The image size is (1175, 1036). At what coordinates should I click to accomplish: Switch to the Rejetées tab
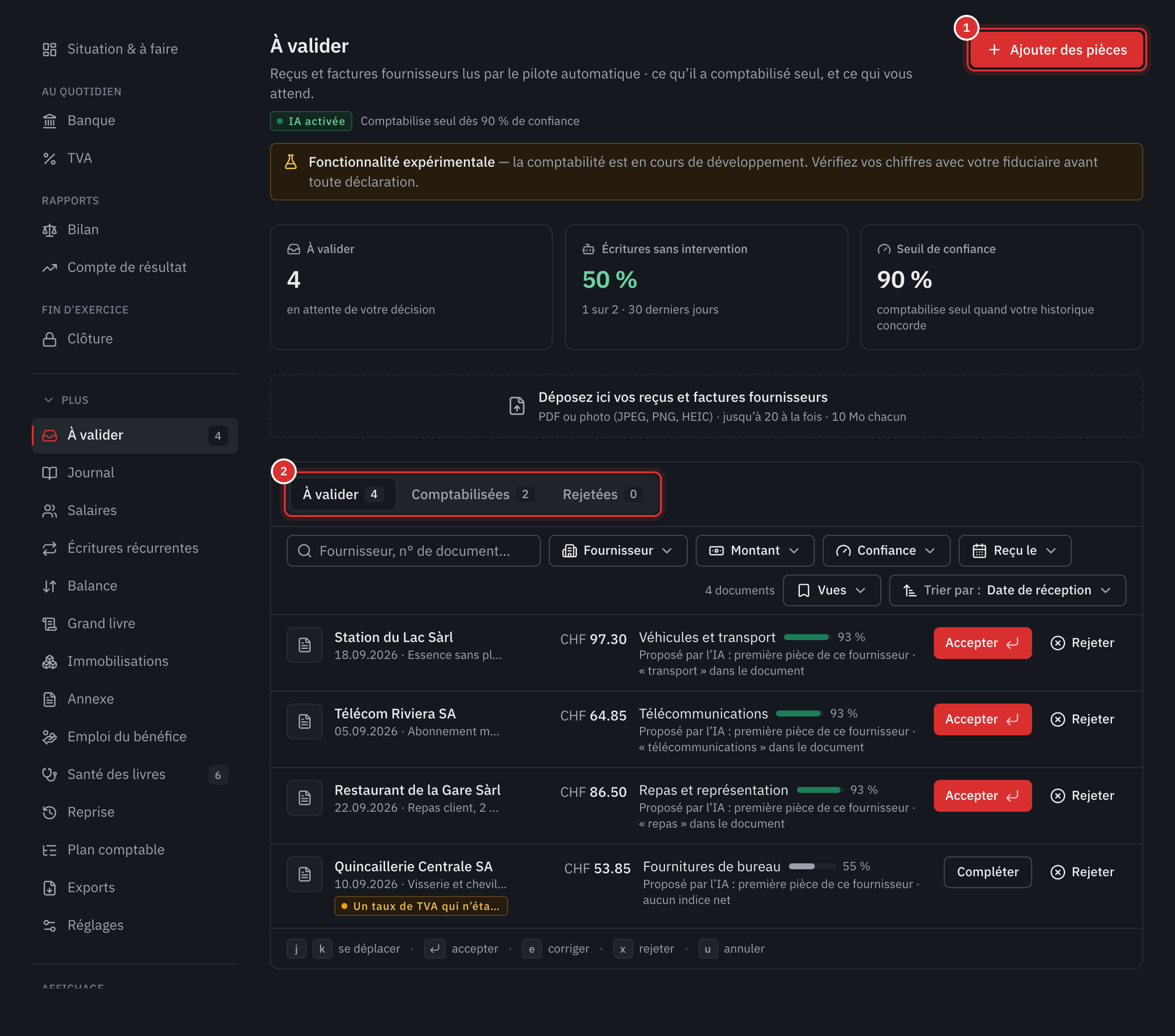[602, 494]
